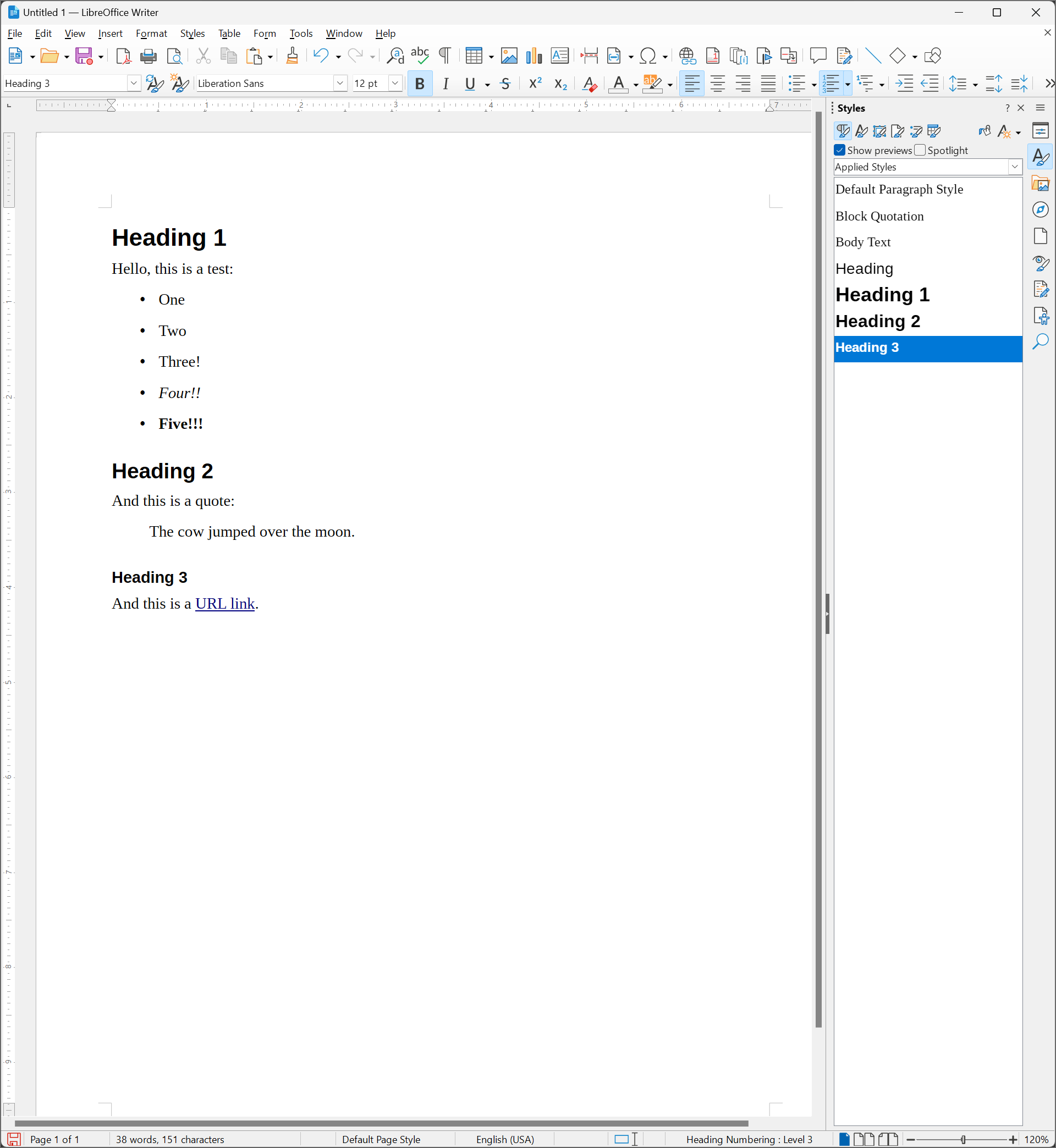Open the Applied Styles filter dropdown

[x=1014, y=167]
